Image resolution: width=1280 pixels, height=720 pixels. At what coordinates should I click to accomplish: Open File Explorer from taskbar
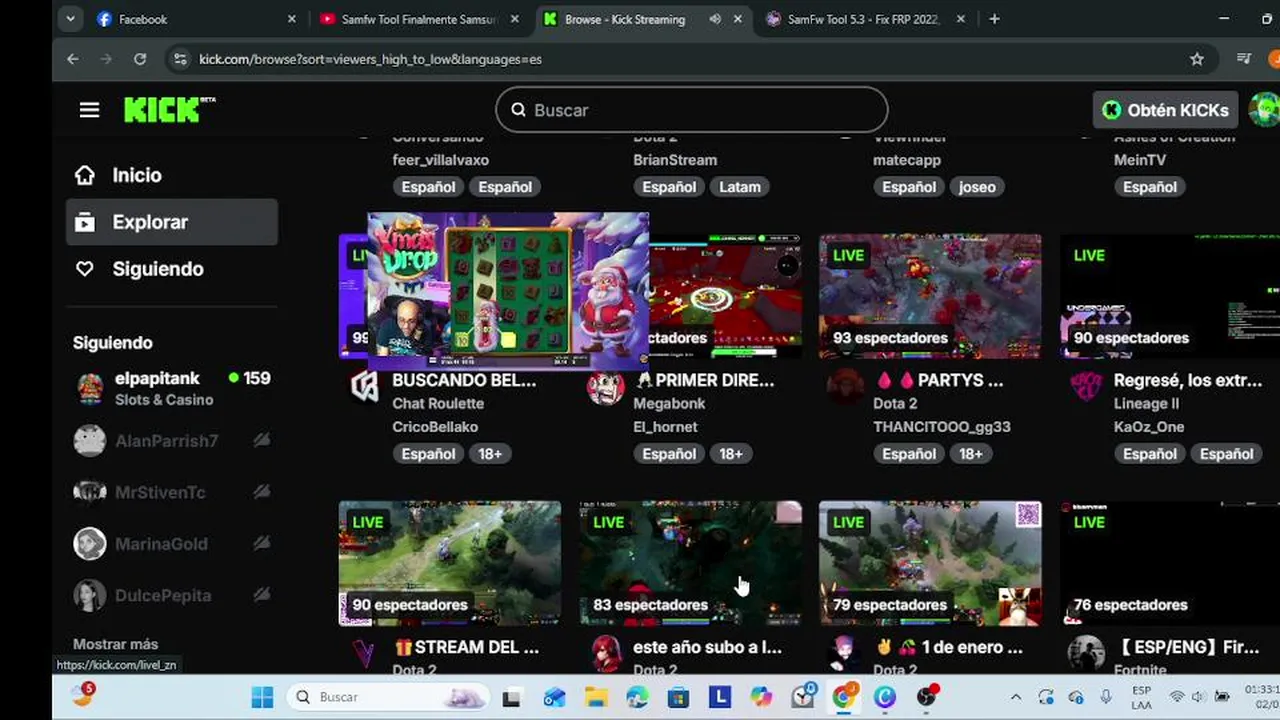[596, 697]
